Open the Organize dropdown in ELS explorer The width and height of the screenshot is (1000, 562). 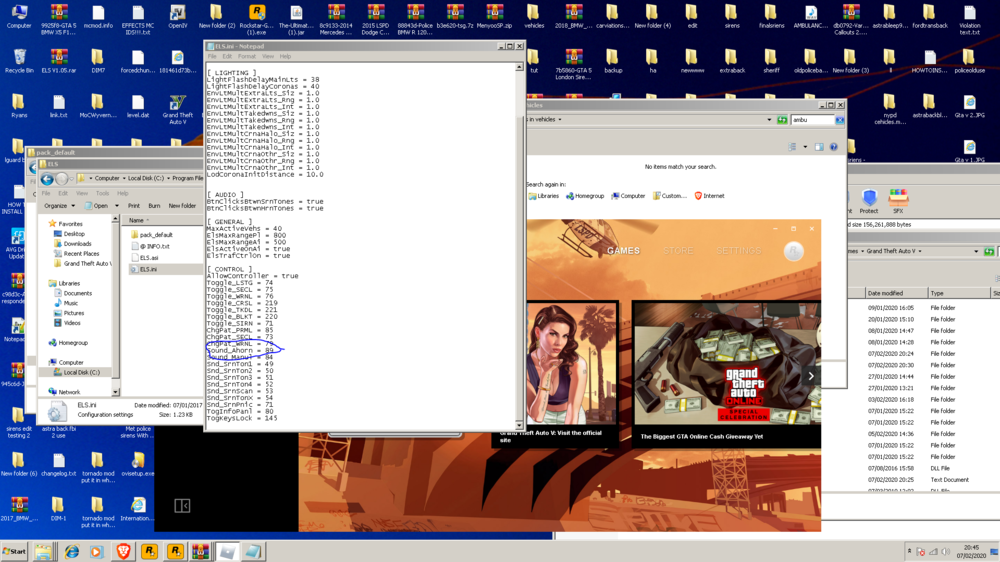(x=59, y=206)
